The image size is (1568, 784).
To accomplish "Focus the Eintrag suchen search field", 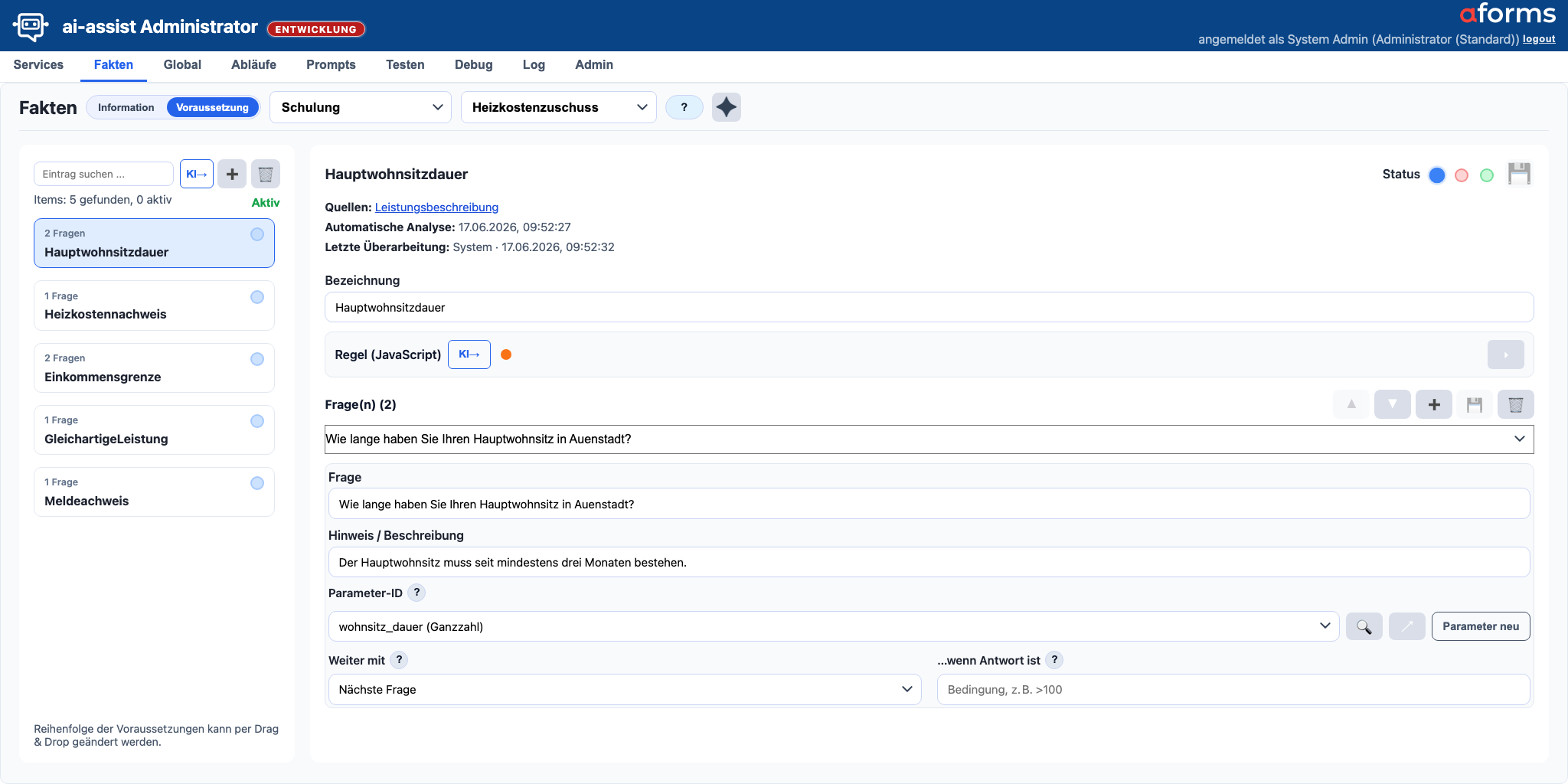I will (103, 174).
